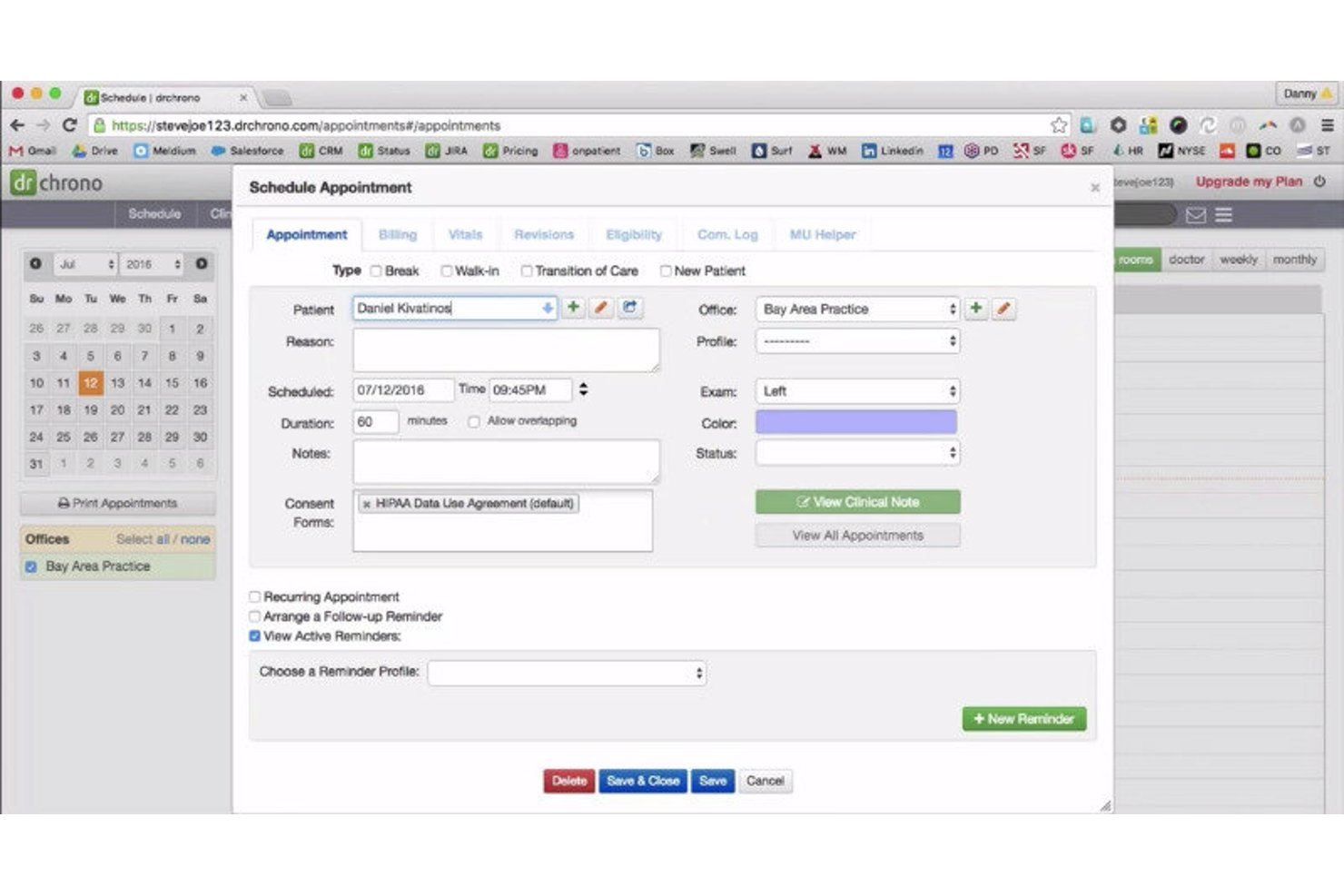
Task: Click the appointment Color swatch
Action: (855, 421)
